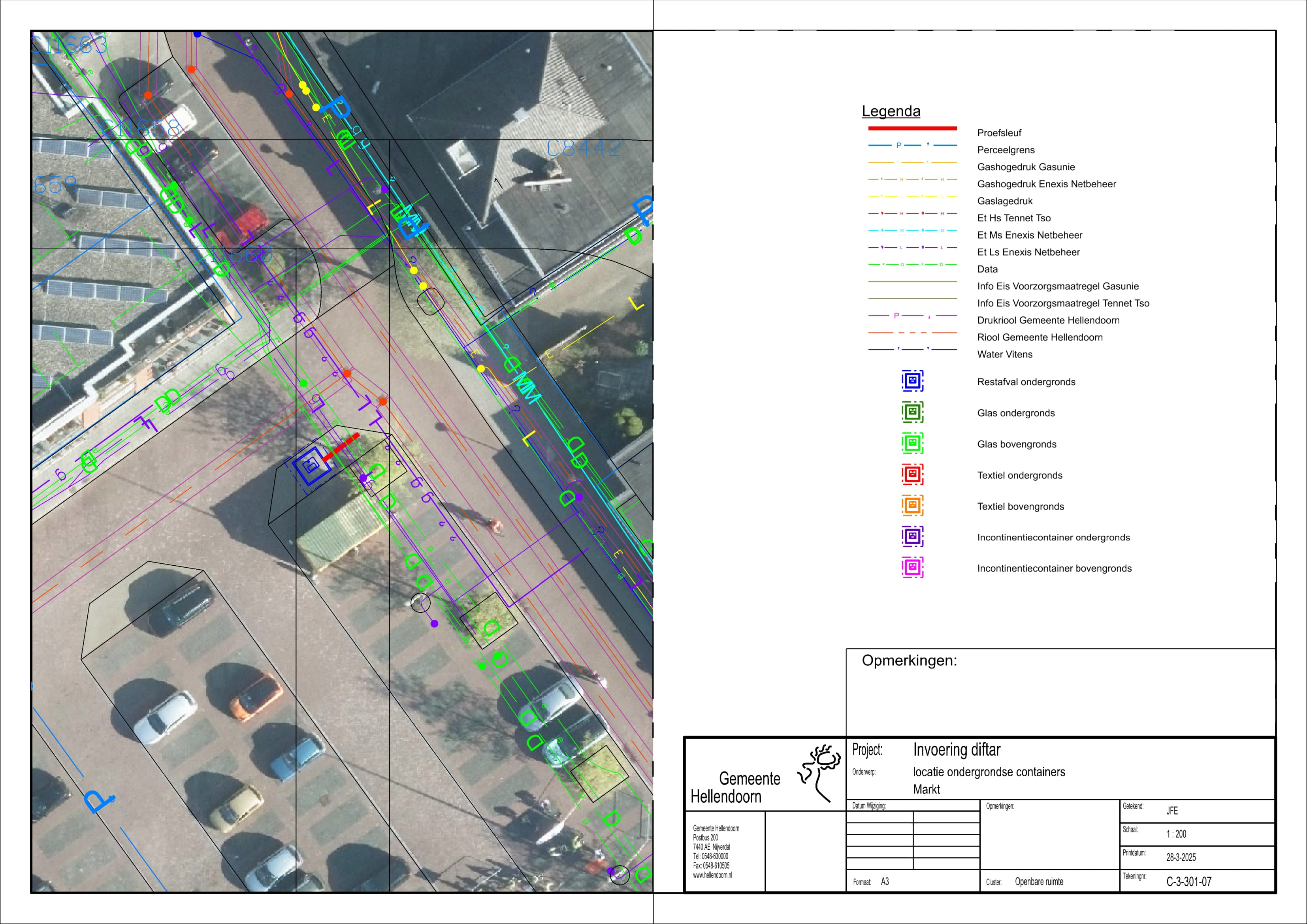The image size is (1307, 924).
Task: Click the scale value 1 : 200
Action: pos(1176,834)
